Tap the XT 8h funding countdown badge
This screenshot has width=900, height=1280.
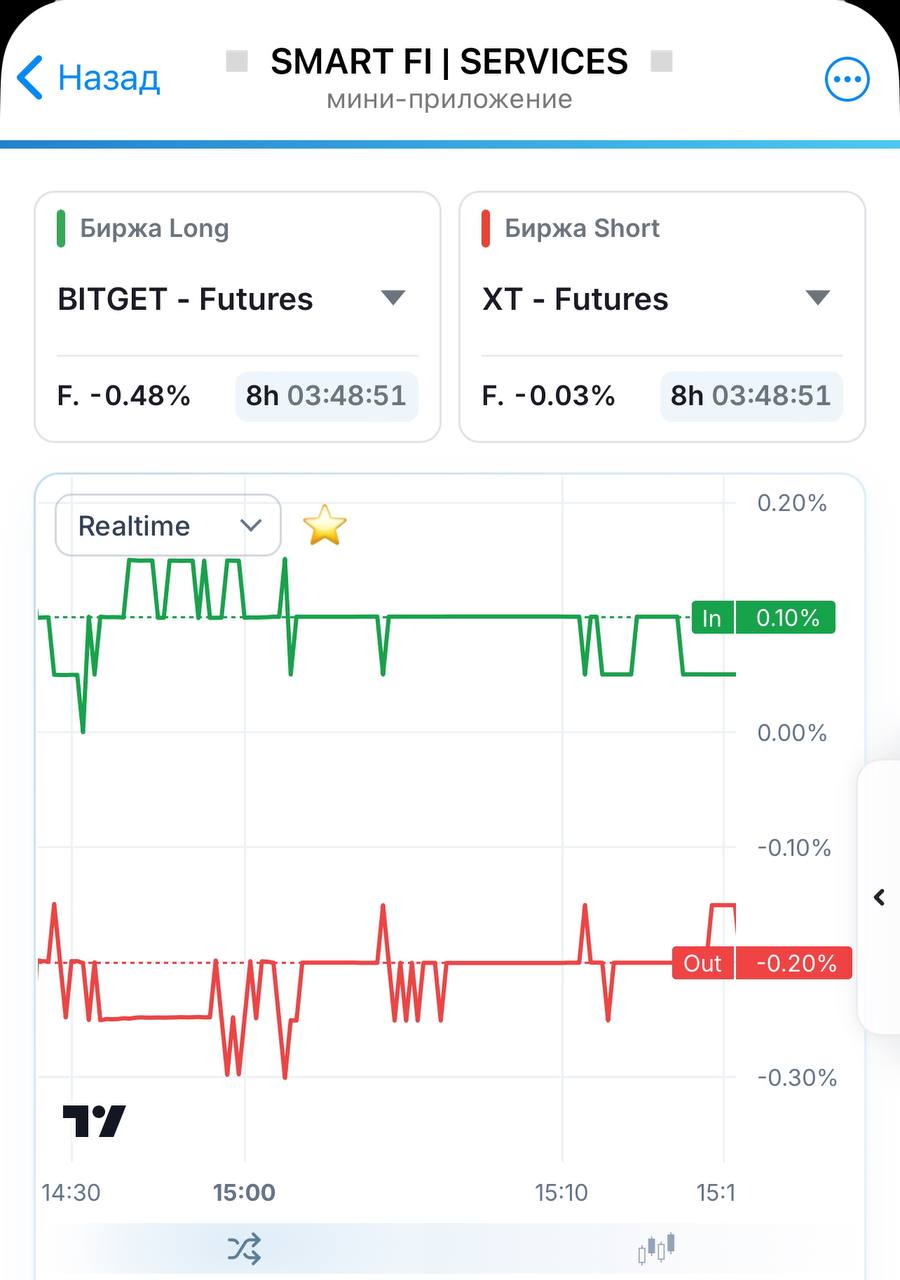(x=751, y=396)
